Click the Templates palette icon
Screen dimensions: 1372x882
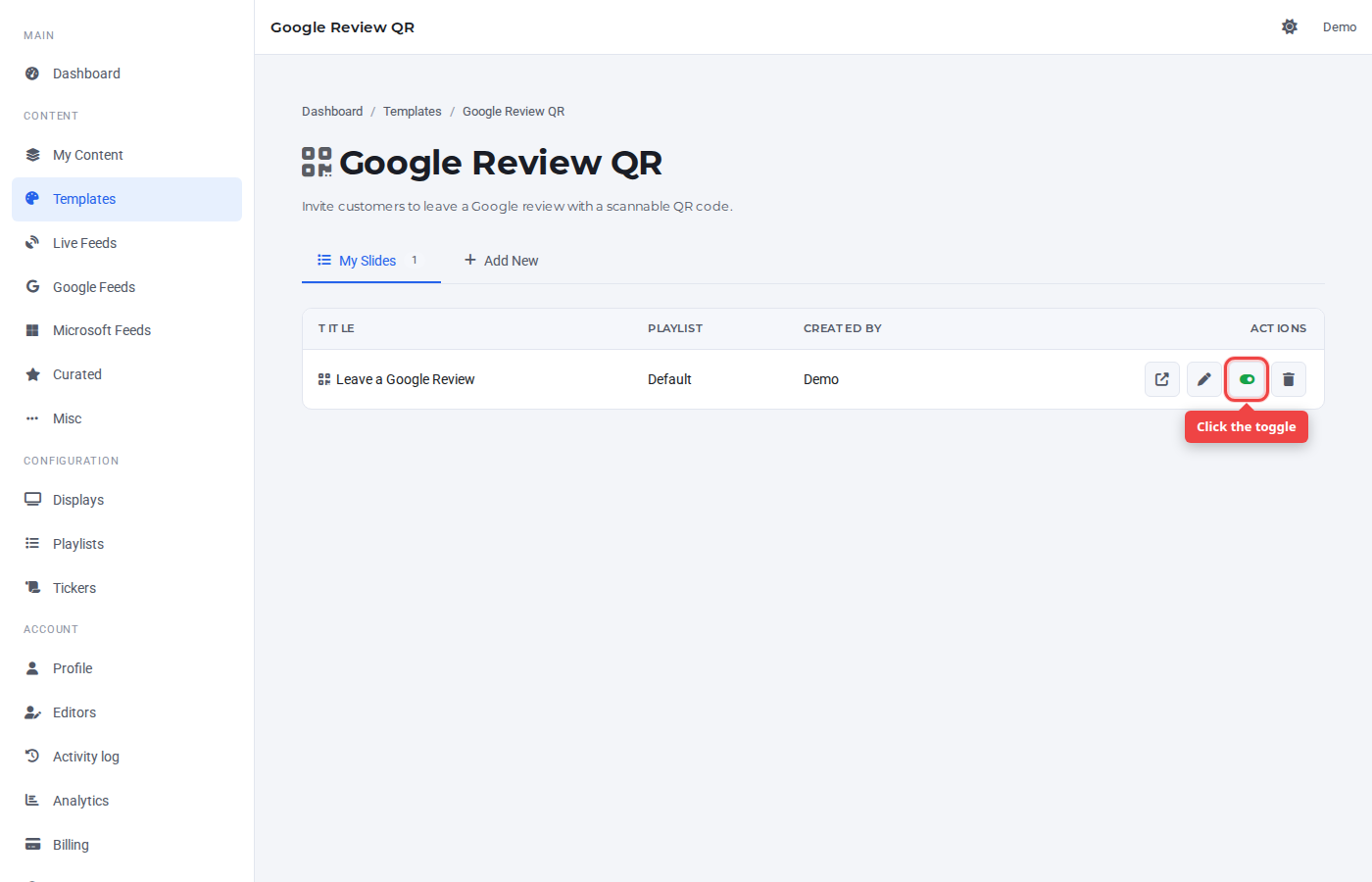coord(32,199)
